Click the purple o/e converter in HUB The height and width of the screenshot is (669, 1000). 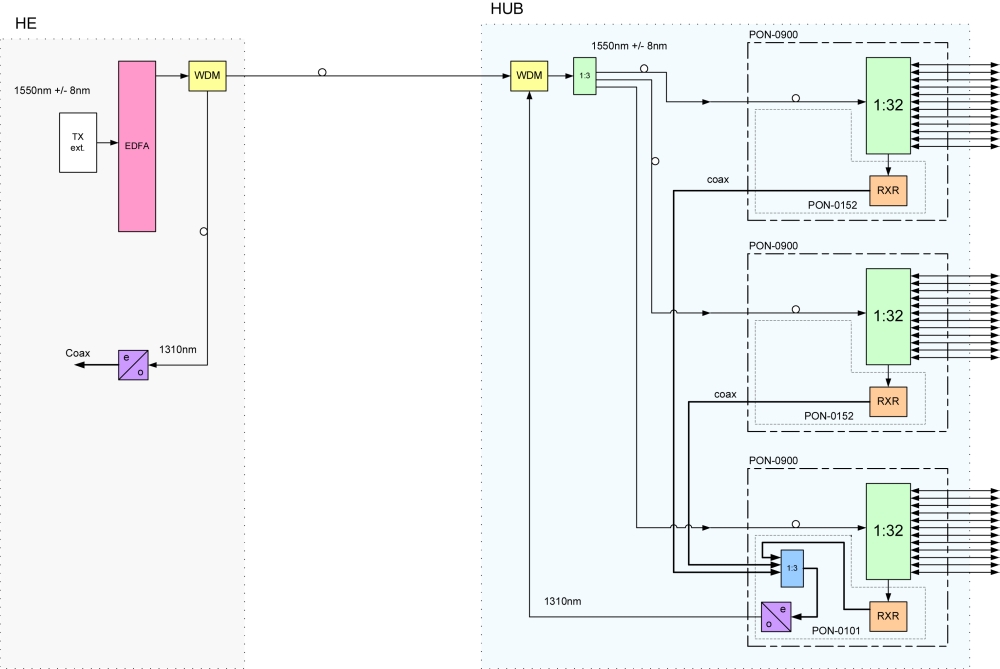click(776, 617)
